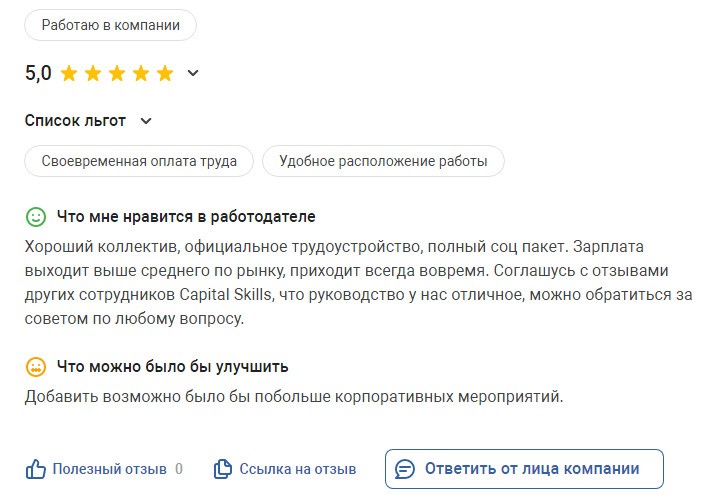Select the Своевременная оплата труда chip

tap(139, 161)
